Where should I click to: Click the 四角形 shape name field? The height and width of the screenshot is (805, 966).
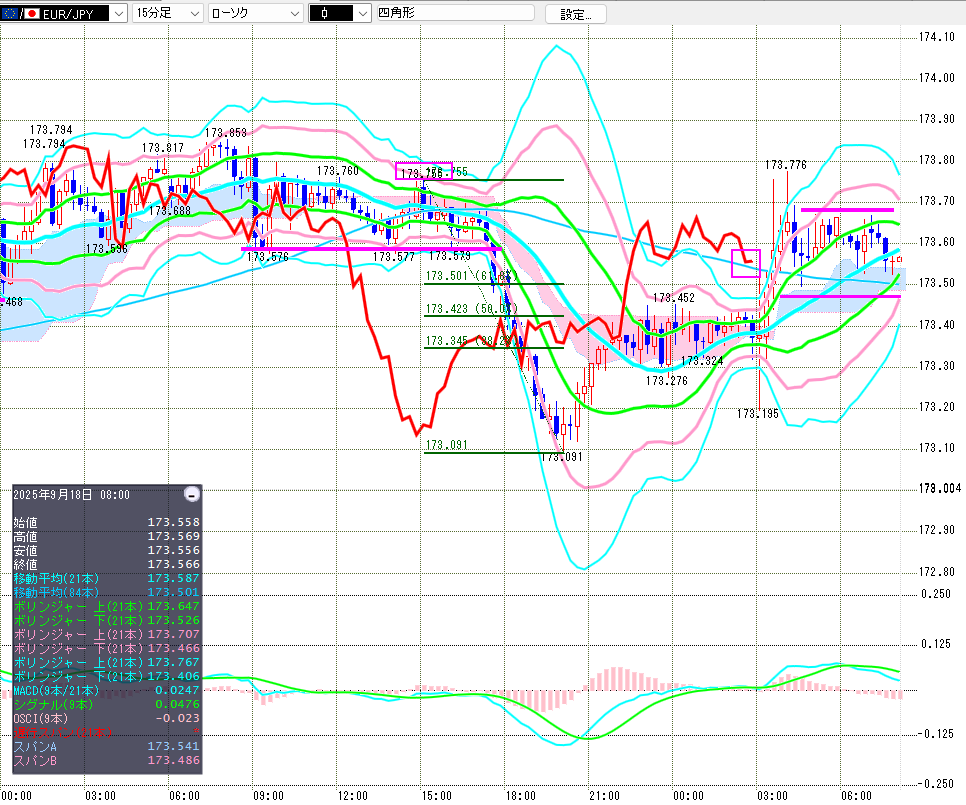point(454,14)
